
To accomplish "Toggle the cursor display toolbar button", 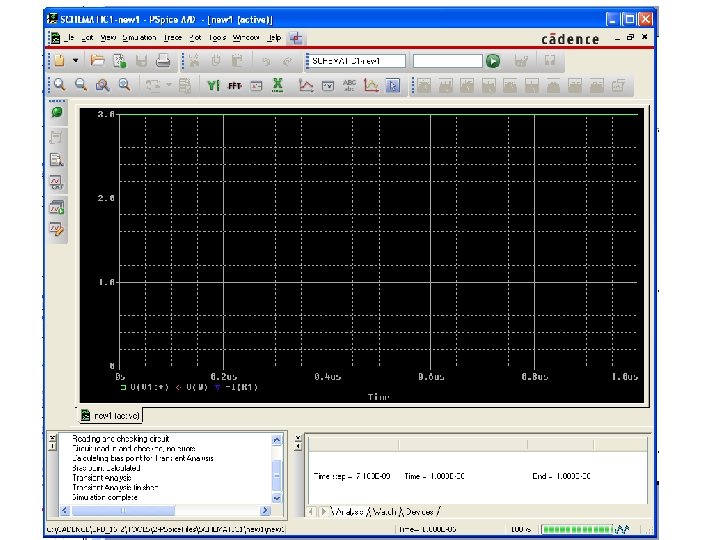I will (x=393, y=85).
